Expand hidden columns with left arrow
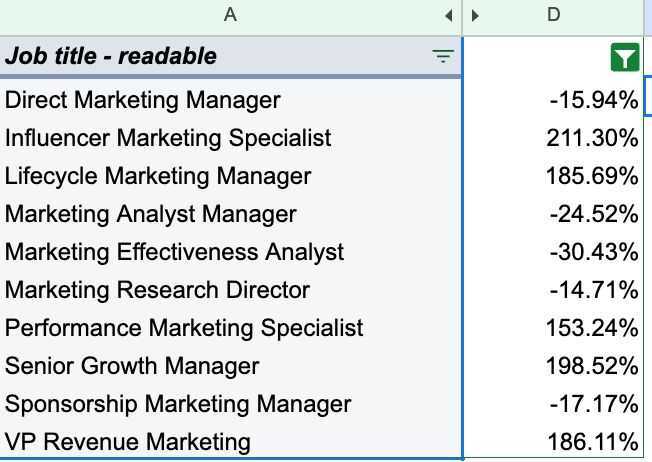This screenshot has height=462, width=652. [x=448, y=16]
